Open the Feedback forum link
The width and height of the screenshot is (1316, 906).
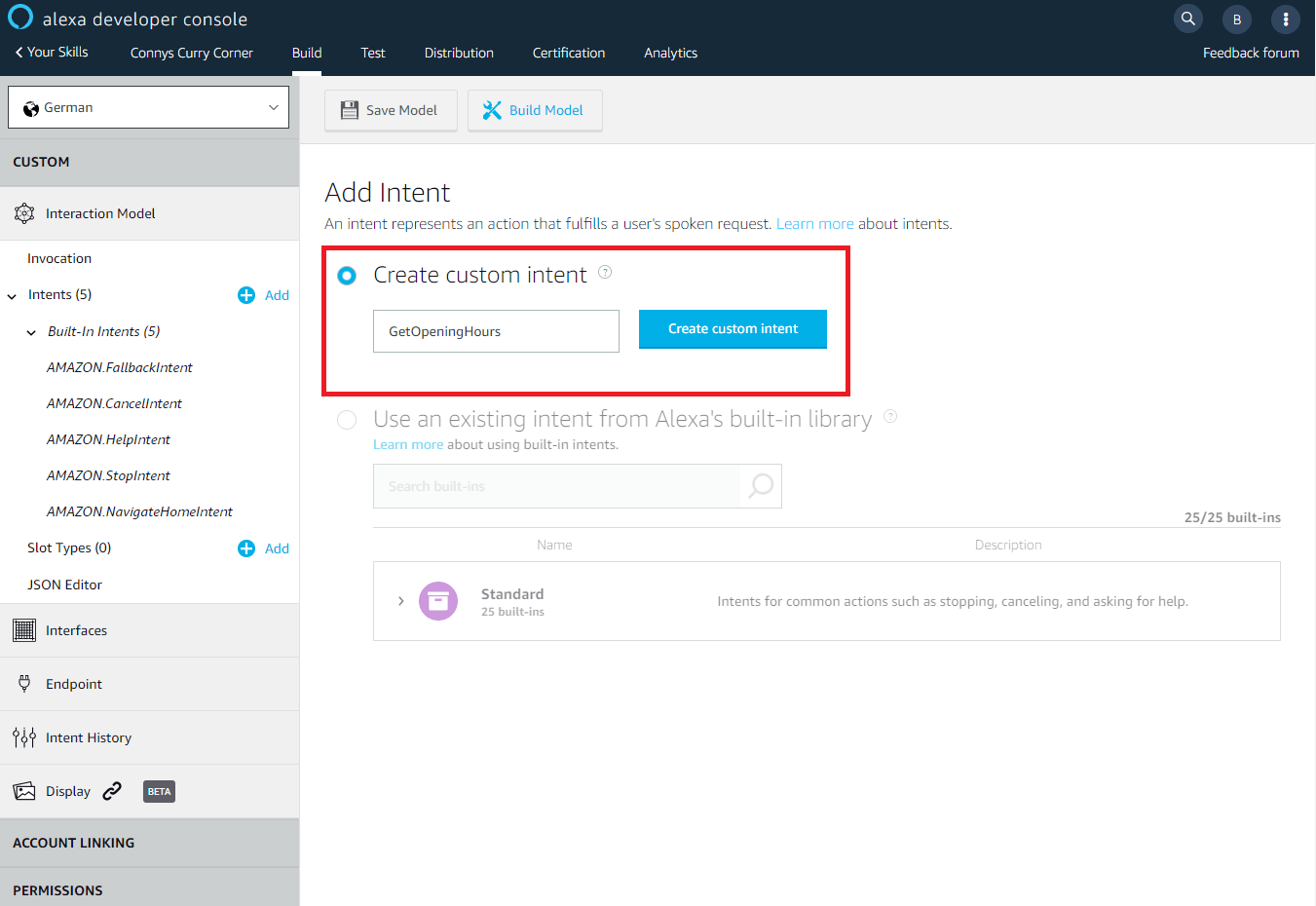(x=1251, y=53)
